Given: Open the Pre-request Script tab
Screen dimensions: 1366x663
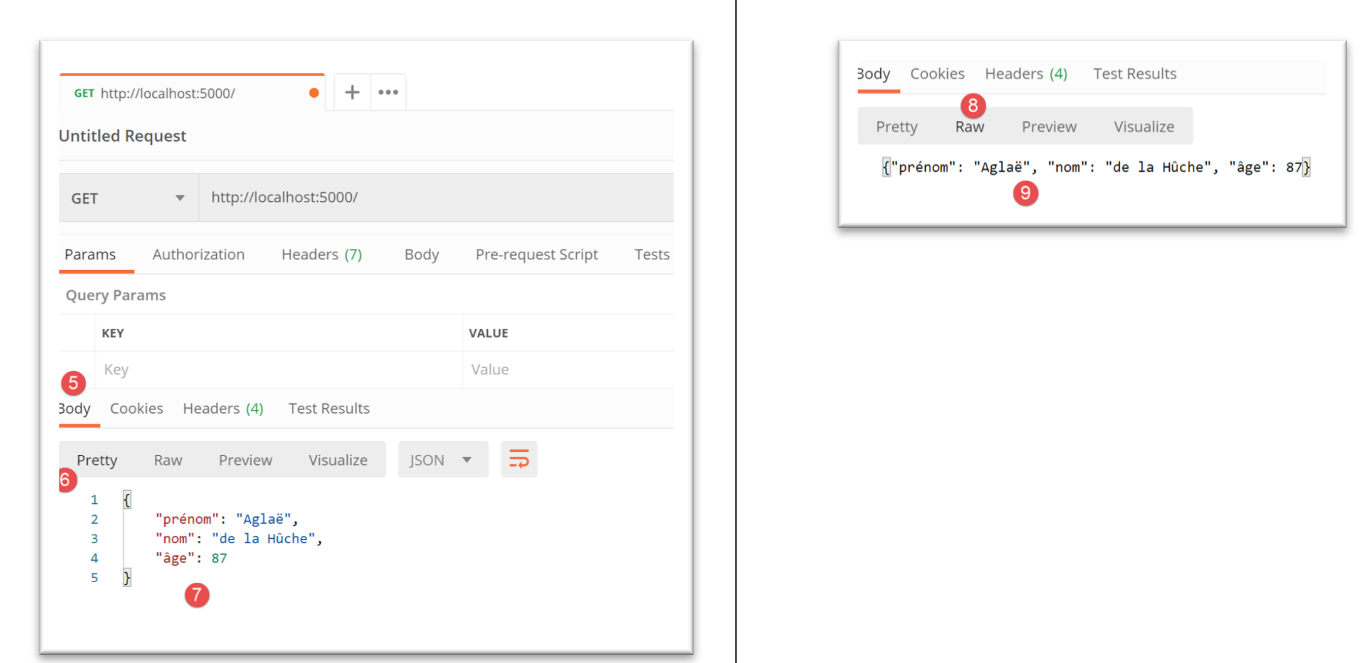Looking at the screenshot, I should pos(536,255).
